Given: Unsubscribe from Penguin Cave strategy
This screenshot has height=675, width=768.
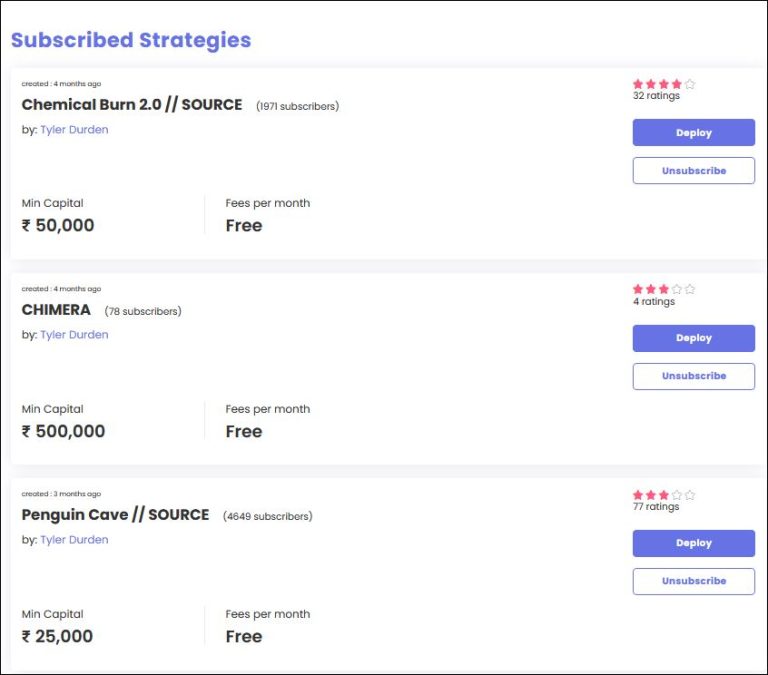Looking at the screenshot, I should [693, 581].
